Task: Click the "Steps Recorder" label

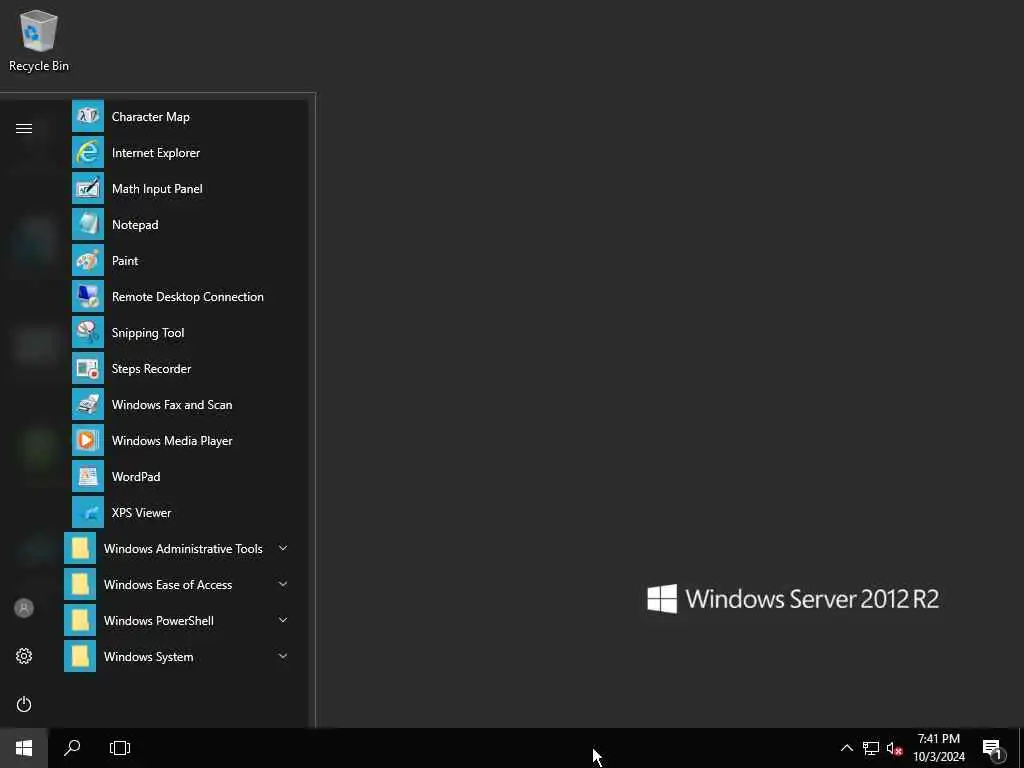Action: pyautogui.click(x=152, y=369)
